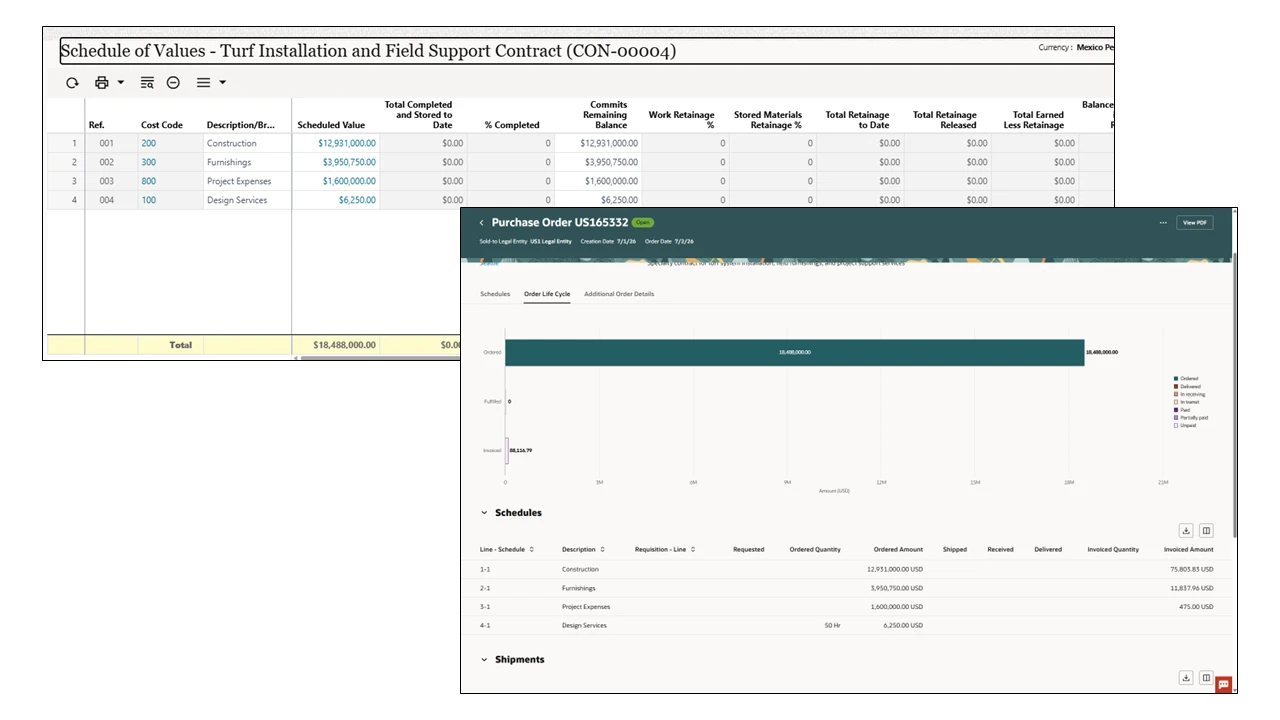Download the Shipments table
This screenshot has height=720, width=1280.
(x=1186, y=678)
